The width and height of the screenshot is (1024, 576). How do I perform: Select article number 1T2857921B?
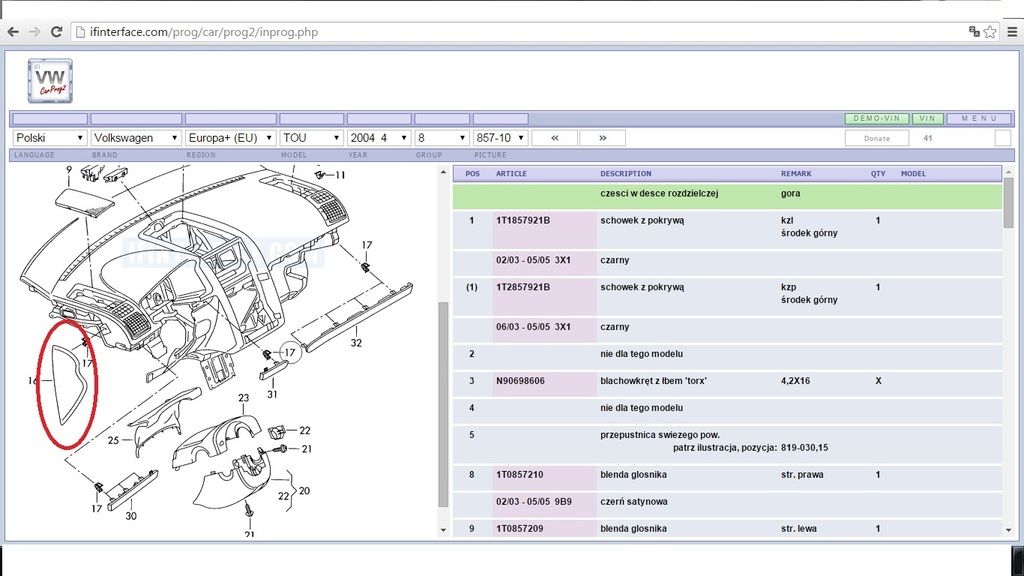tap(522, 287)
